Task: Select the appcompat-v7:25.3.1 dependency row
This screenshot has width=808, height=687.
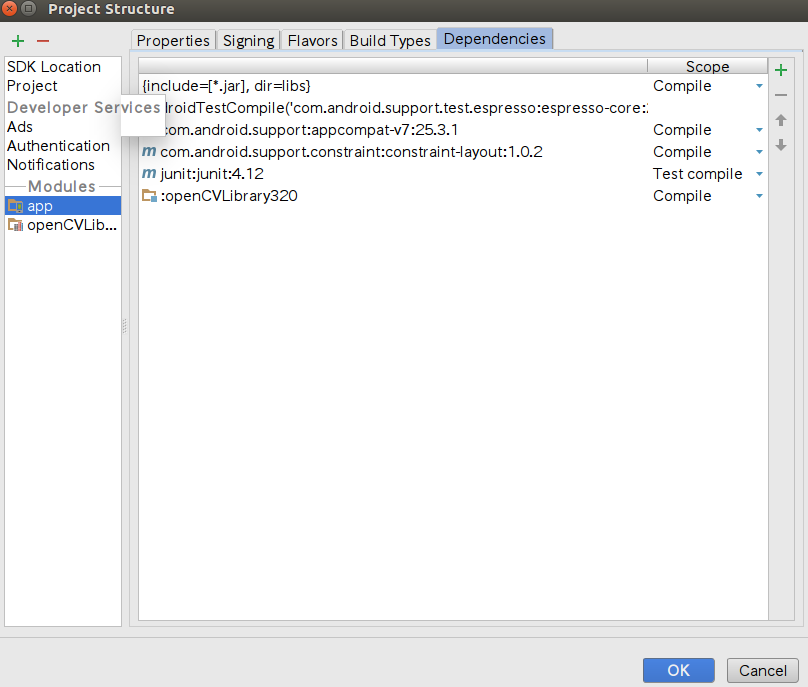Action: (453, 130)
